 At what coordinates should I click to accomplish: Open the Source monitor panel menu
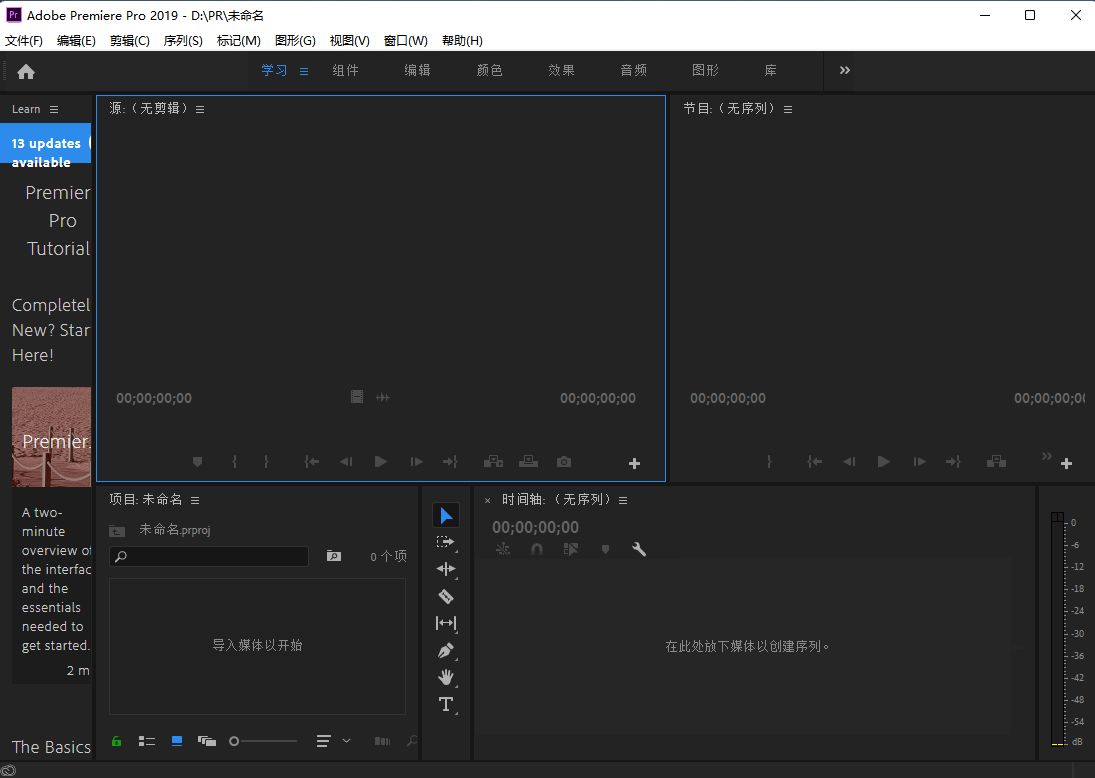coord(200,110)
